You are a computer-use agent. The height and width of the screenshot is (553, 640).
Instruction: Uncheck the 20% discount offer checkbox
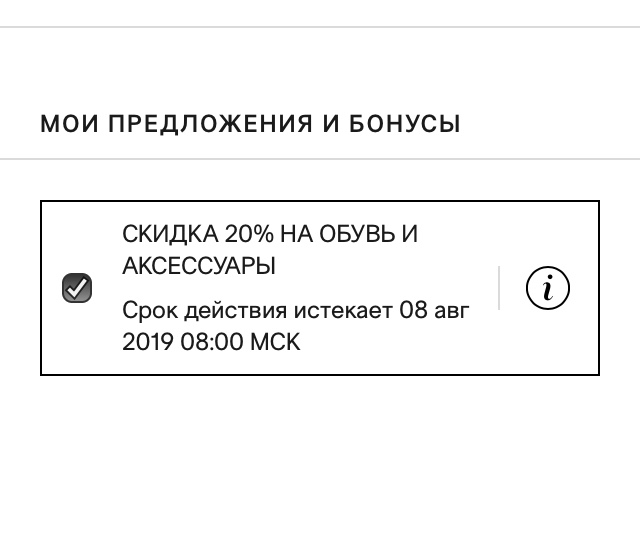(x=77, y=288)
